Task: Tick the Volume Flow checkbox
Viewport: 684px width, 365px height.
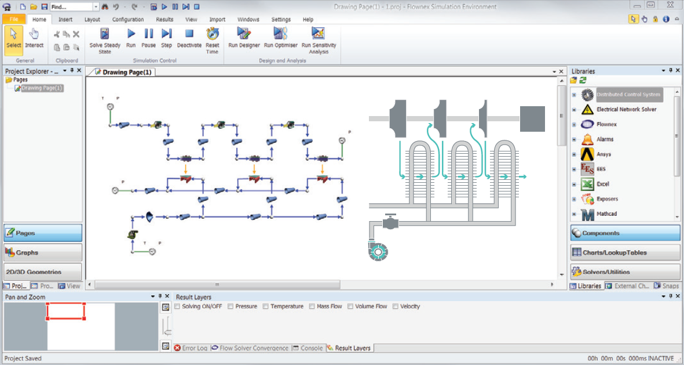Action: click(x=350, y=307)
